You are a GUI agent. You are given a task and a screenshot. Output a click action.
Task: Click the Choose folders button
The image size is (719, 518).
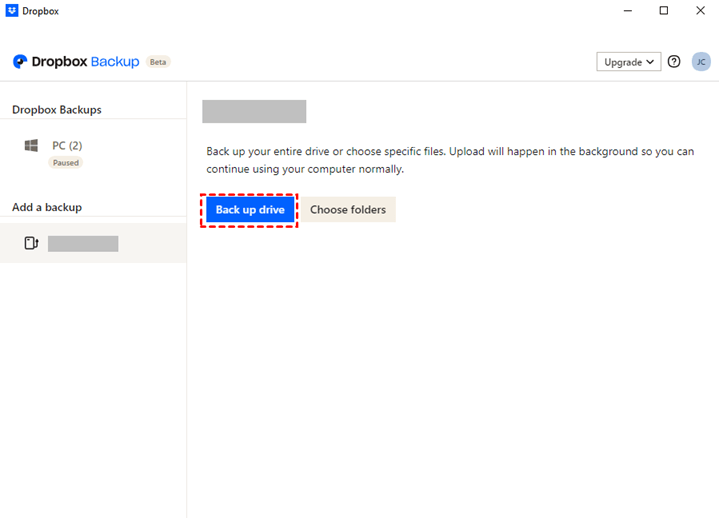click(x=347, y=210)
